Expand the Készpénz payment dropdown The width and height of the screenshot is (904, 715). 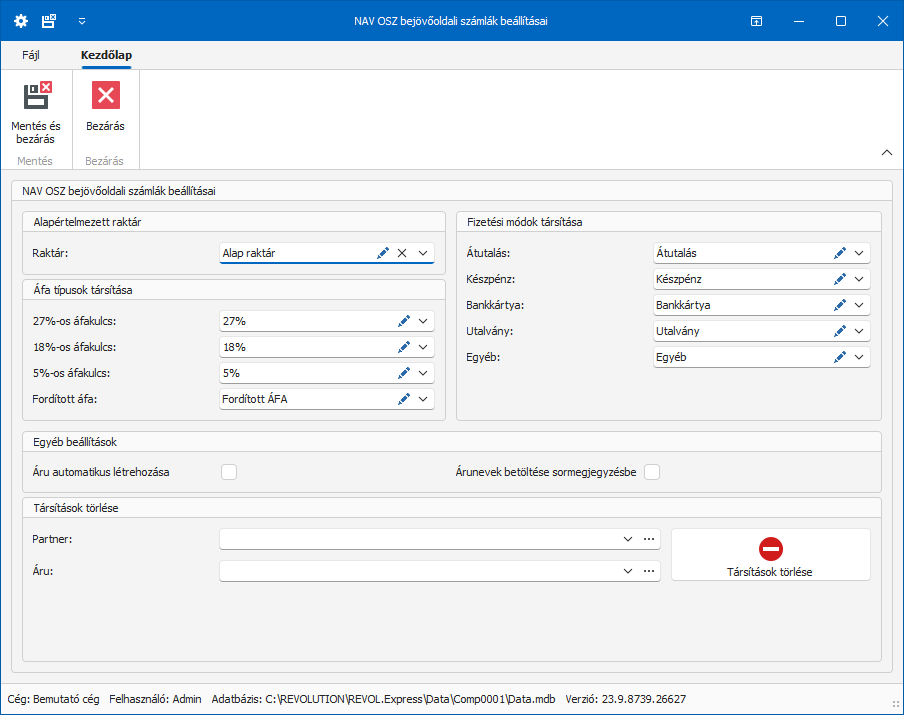[x=859, y=279]
